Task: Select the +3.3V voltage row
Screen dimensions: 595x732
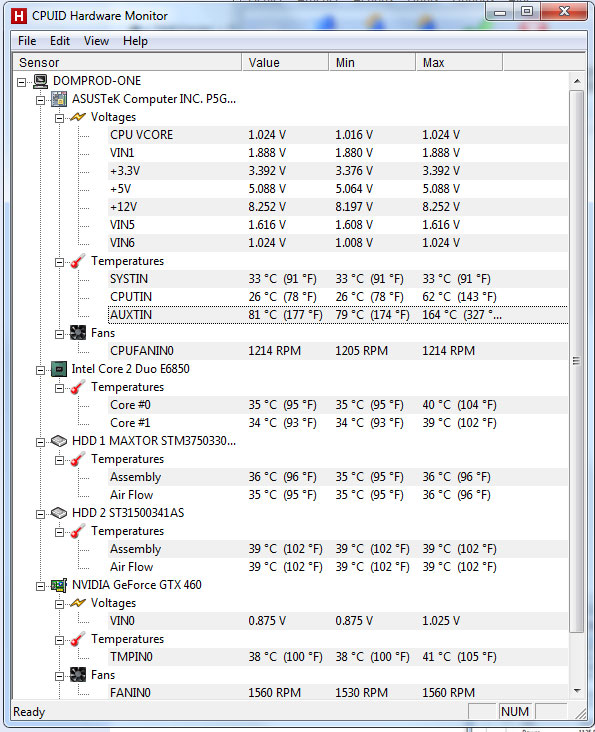Action: [337, 171]
